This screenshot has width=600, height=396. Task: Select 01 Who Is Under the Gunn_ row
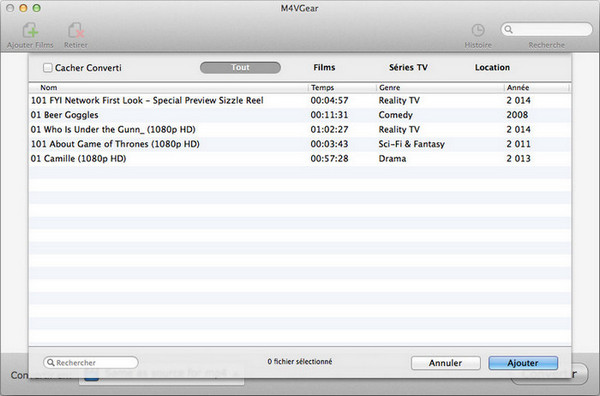300,130
